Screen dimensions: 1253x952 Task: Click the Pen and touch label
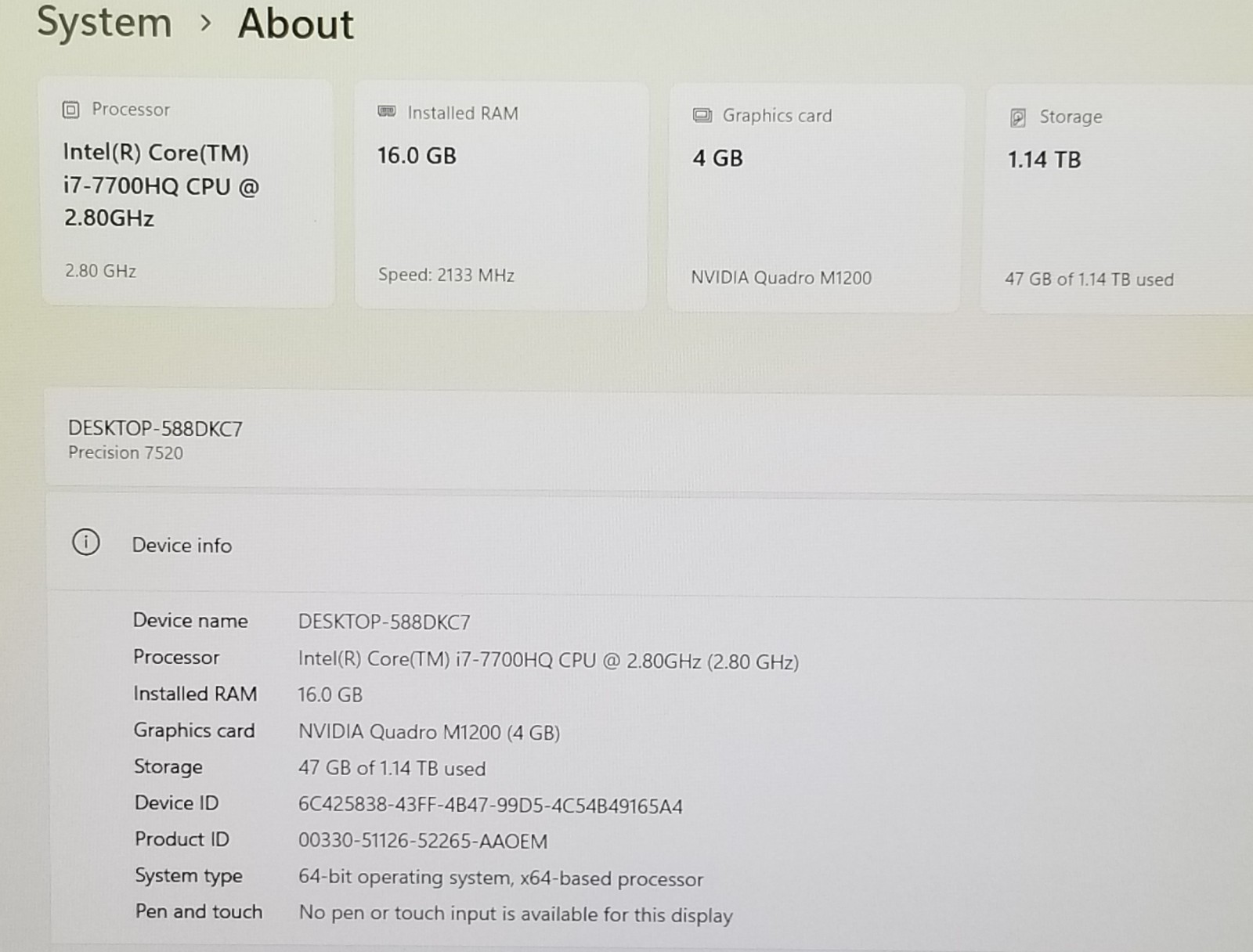point(199,911)
